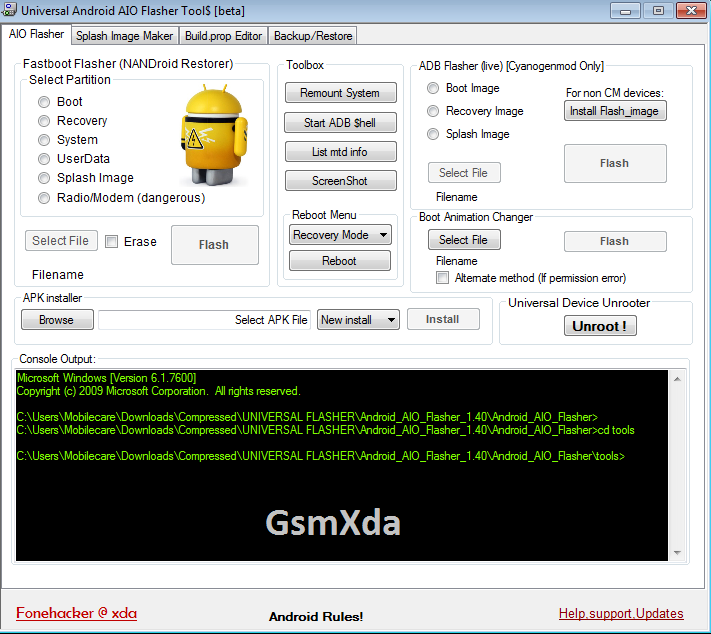Open the Recovery Mode reboot dropdown

point(340,235)
